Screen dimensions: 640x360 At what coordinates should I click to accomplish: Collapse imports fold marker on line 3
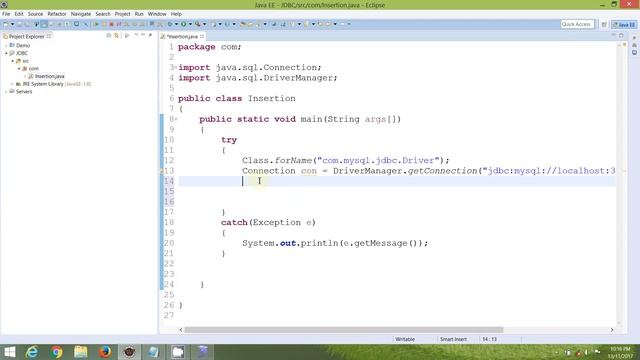coord(176,67)
